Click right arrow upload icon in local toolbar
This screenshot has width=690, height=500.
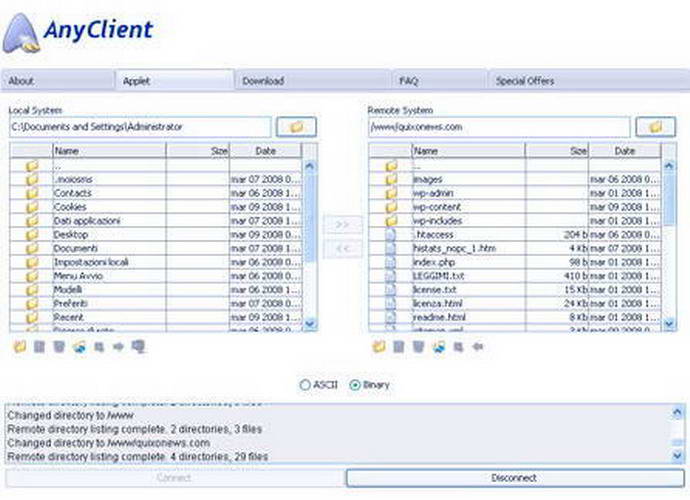118,347
